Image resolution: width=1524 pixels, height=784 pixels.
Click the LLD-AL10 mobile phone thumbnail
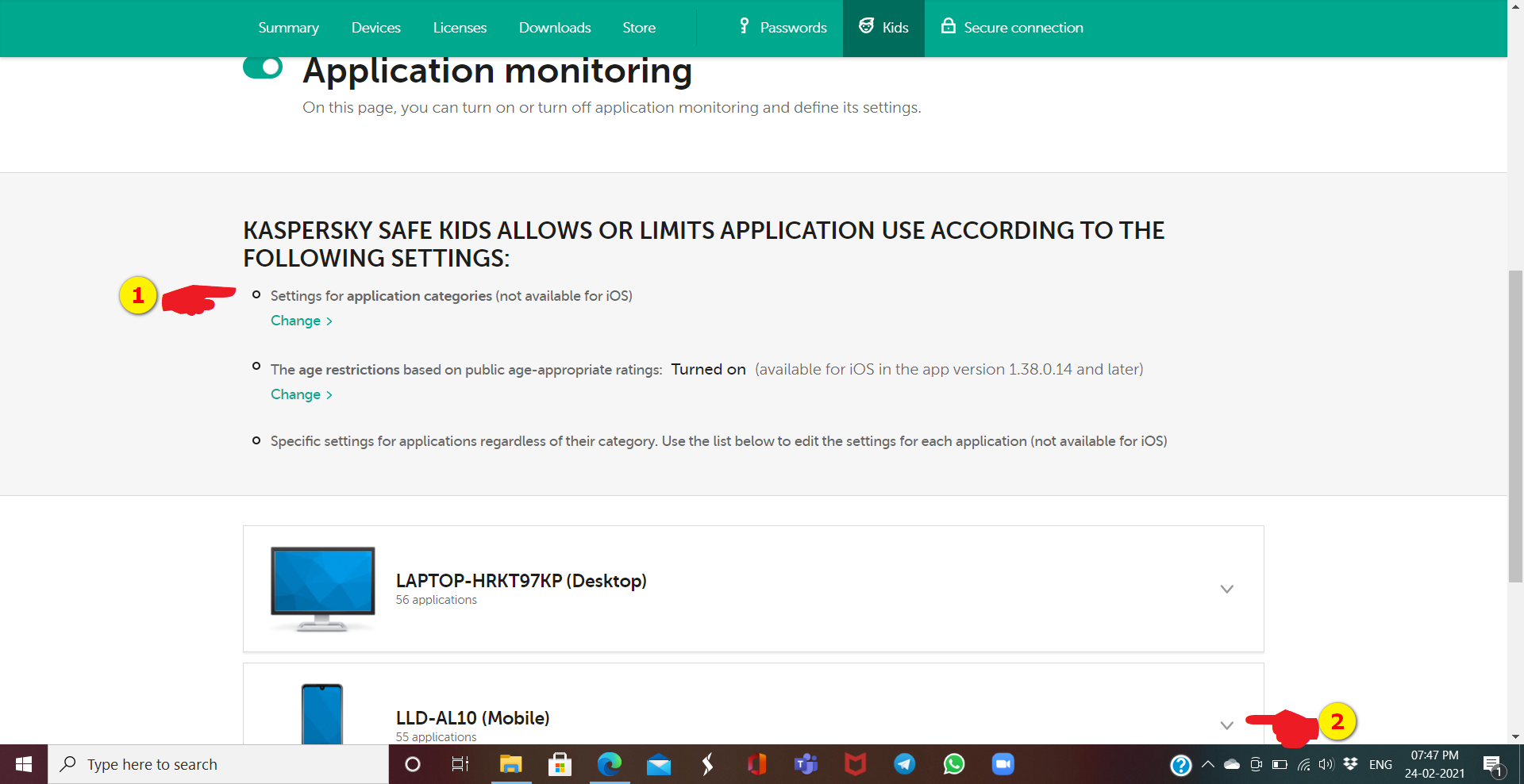pyautogui.click(x=322, y=714)
